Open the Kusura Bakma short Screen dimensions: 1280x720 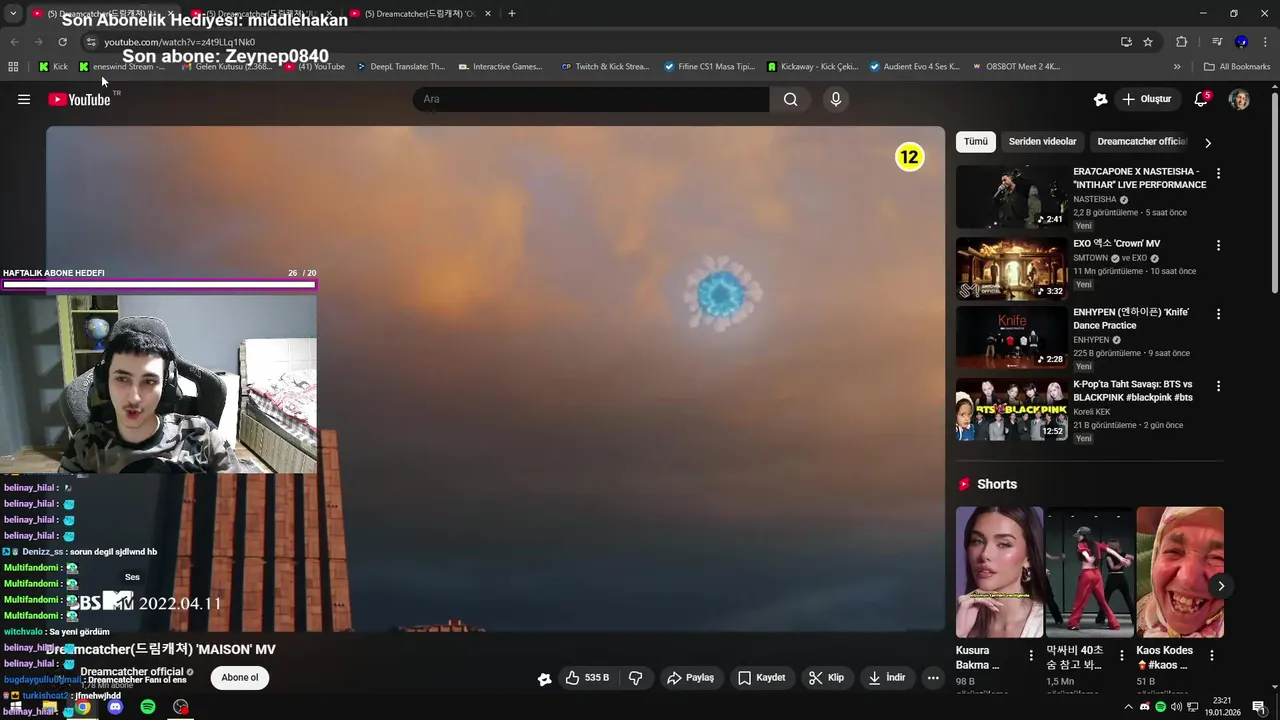[999, 572]
